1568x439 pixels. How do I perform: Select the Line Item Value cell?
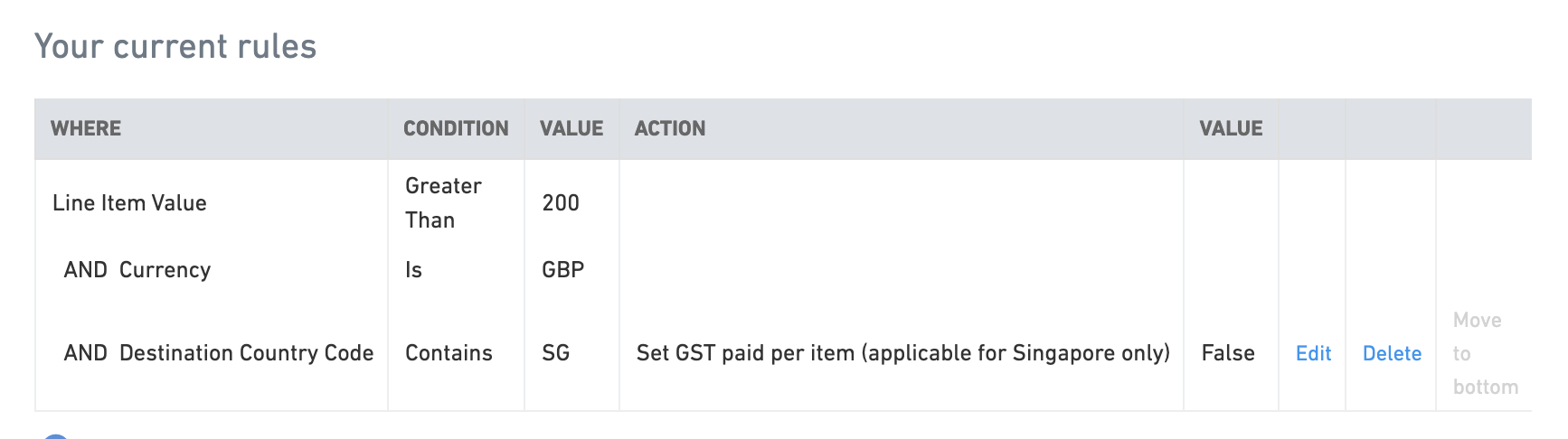click(129, 203)
